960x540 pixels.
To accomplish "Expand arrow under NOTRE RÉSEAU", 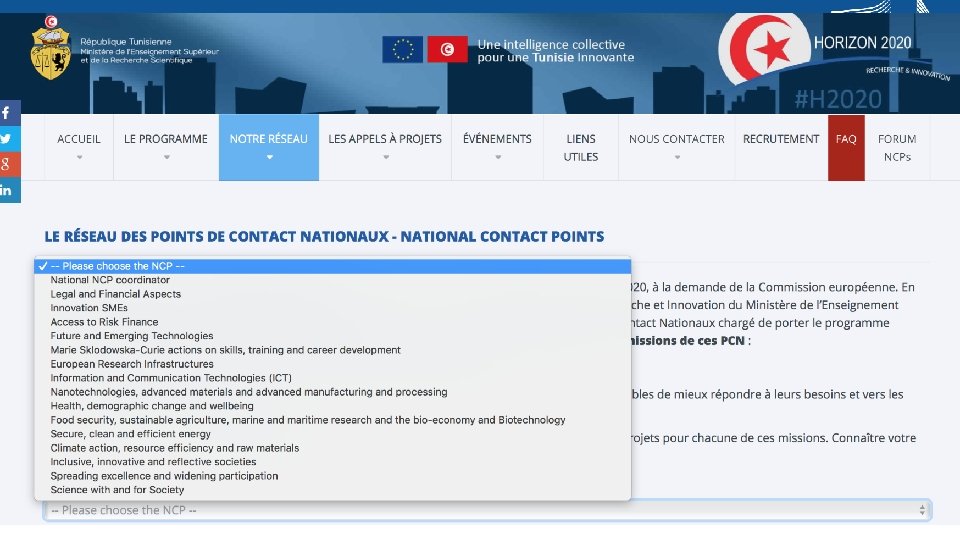I will pyautogui.click(x=269, y=157).
